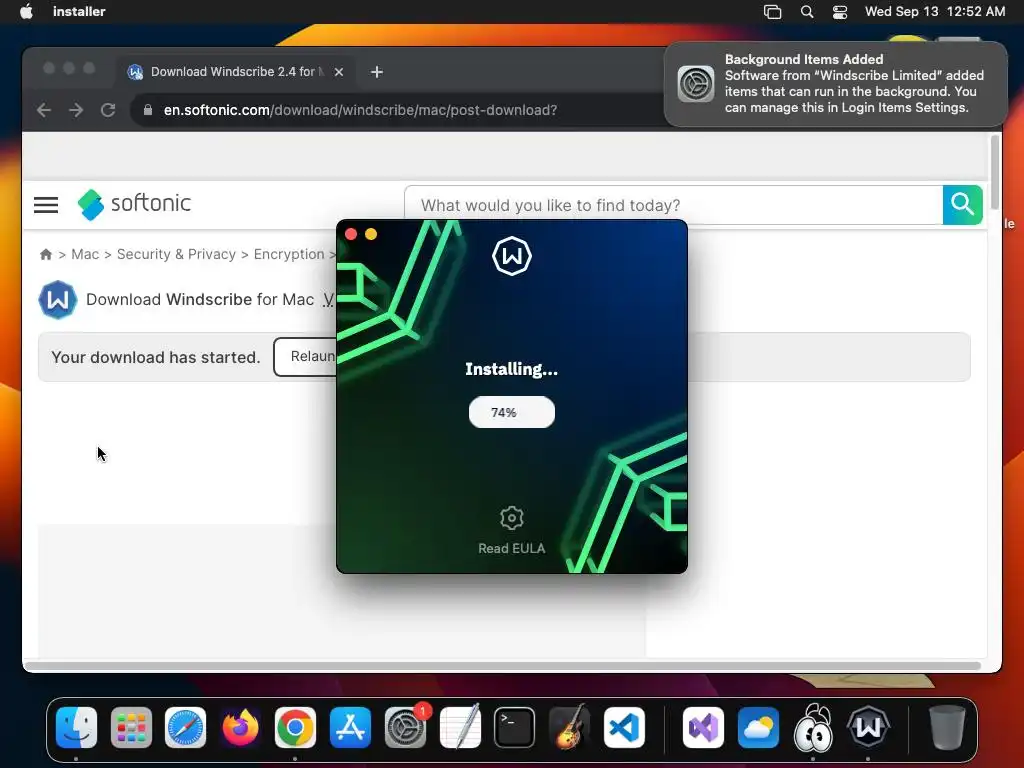Image resolution: width=1024 pixels, height=768 pixels.
Task: Click the 'Your download has started.' text
Action: click(x=155, y=357)
